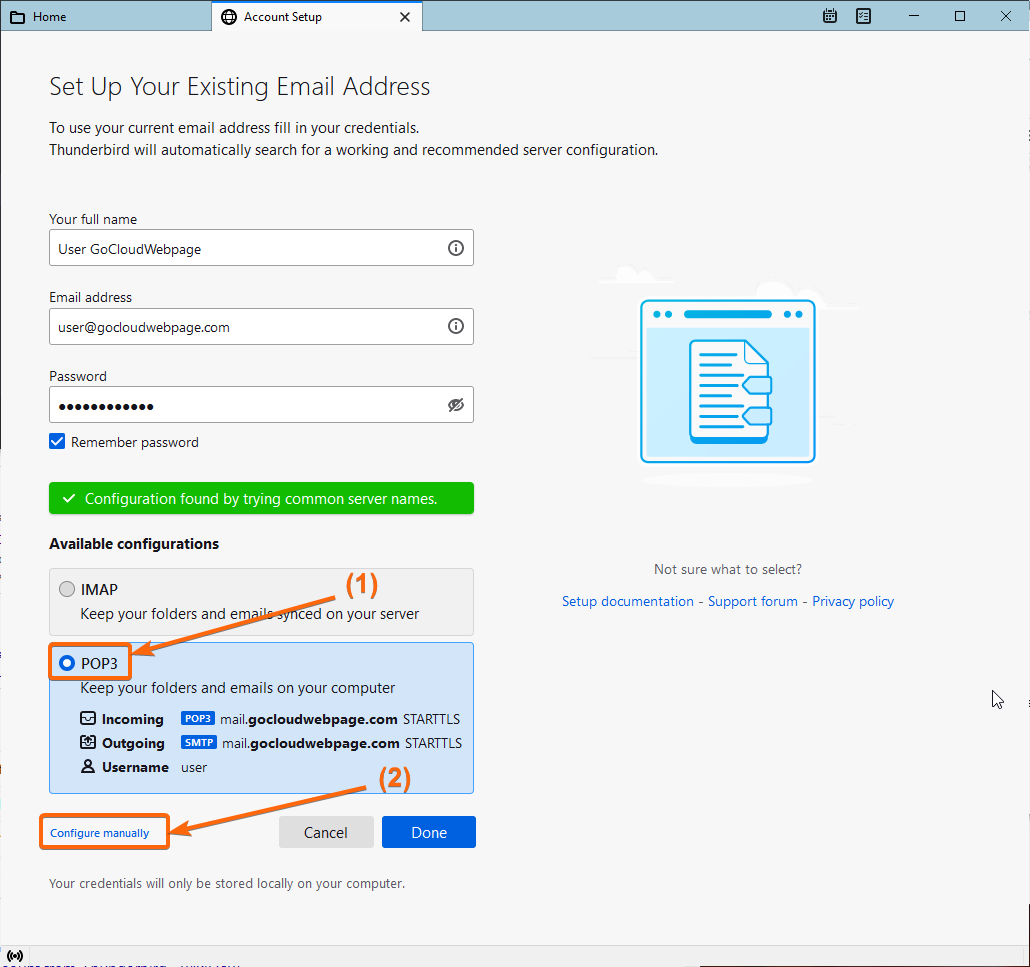Click the incoming server mail.gocloudwebpage.com text

[x=309, y=719]
